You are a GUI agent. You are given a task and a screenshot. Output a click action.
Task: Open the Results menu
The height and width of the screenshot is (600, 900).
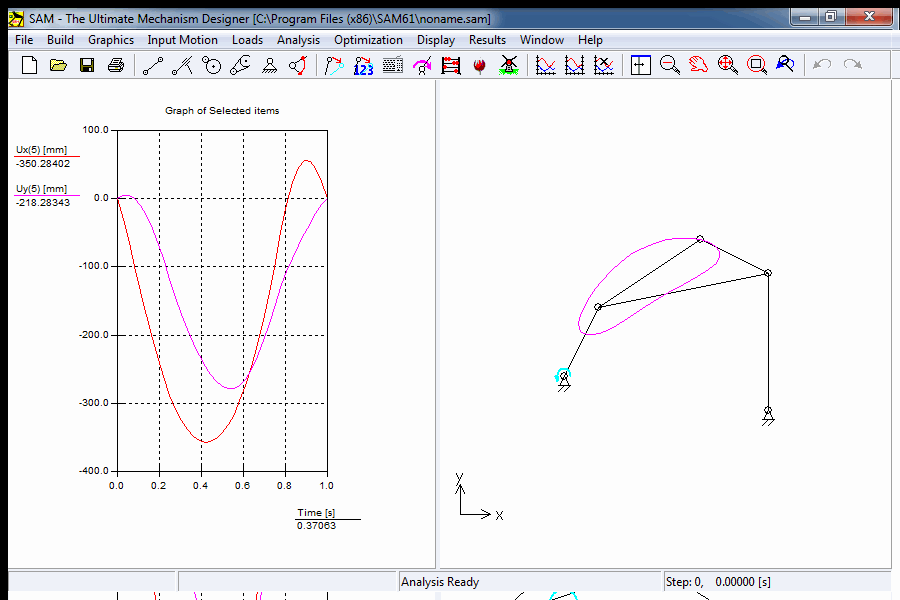[x=487, y=40]
